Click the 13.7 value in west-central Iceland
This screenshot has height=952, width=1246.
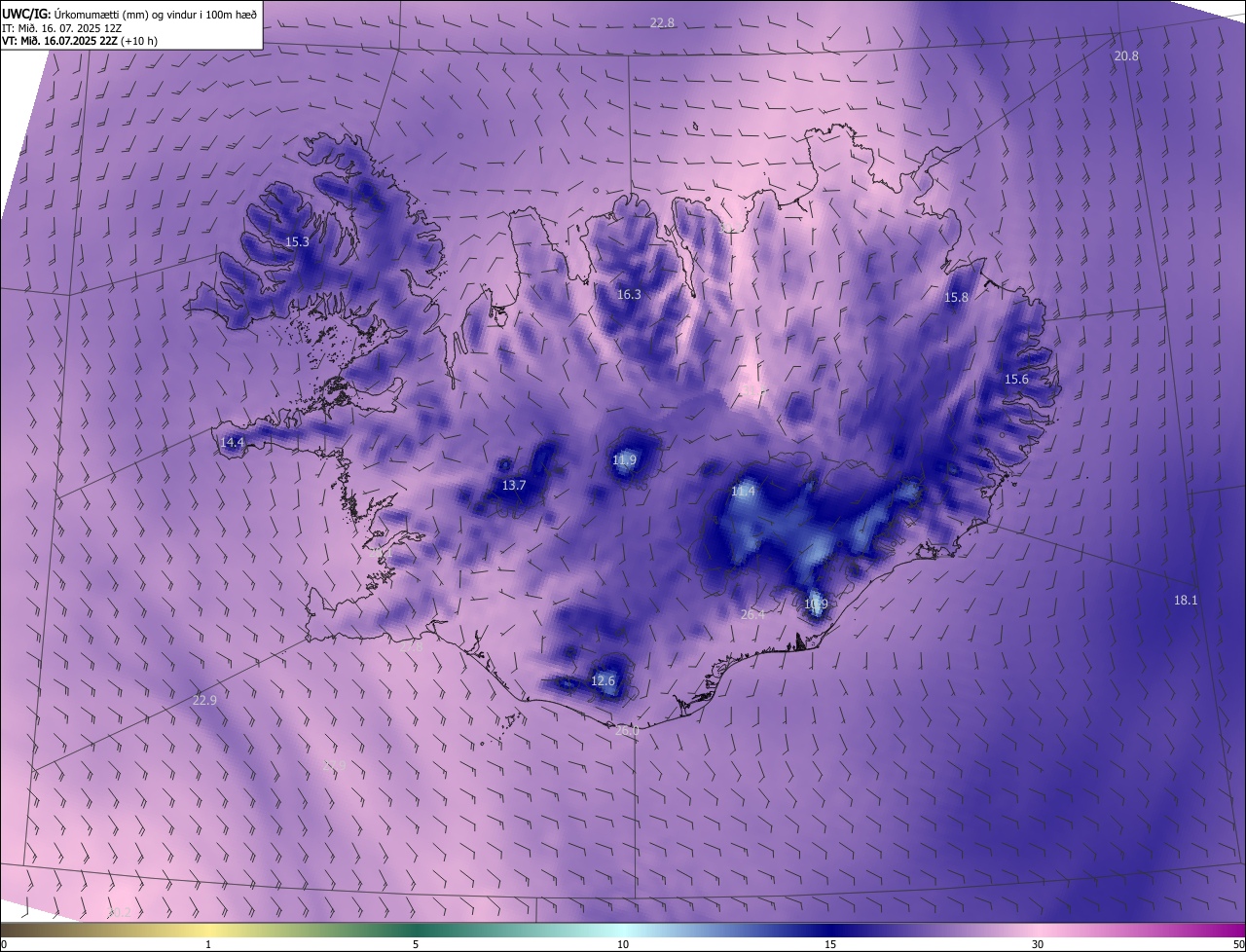tap(513, 485)
